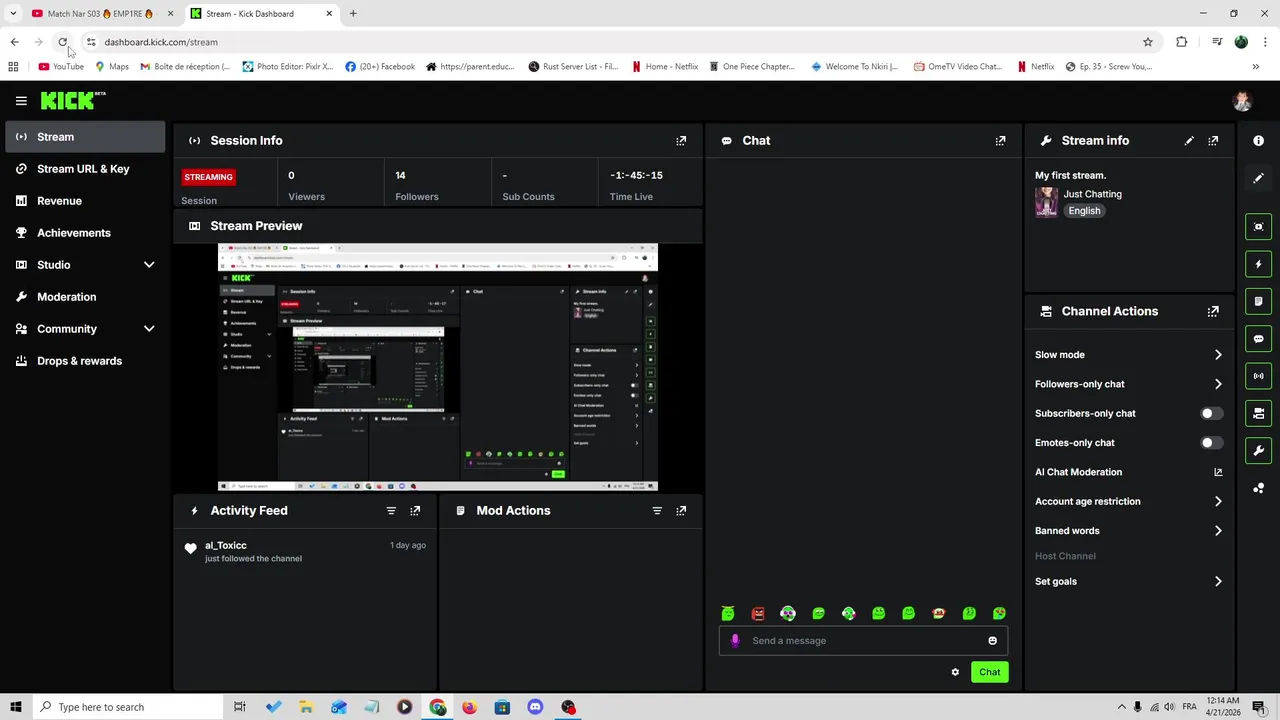
Task: Open Discord from the taskbar
Action: 535,707
